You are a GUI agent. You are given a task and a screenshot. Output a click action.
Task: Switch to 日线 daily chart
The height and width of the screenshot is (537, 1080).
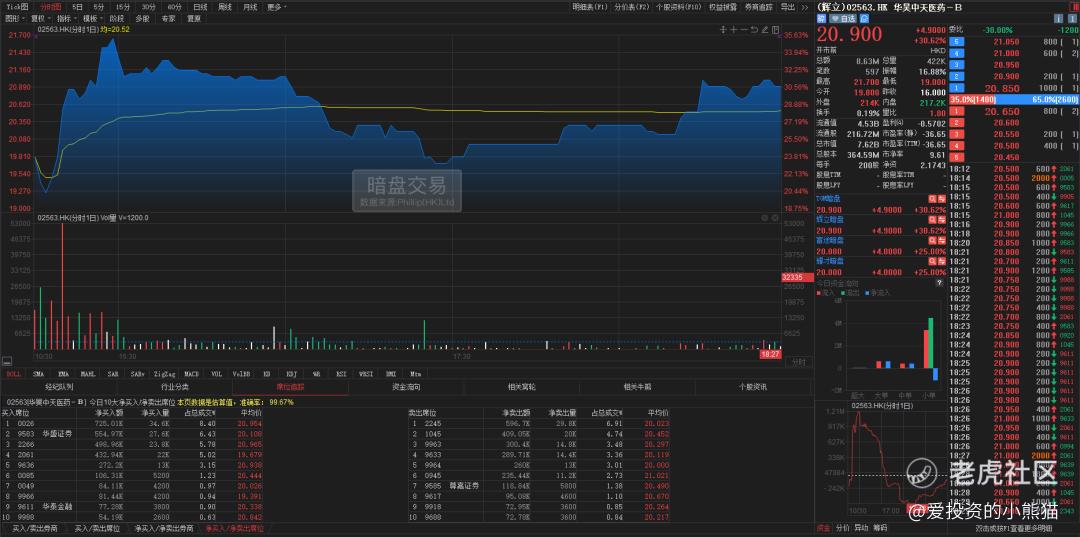point(200,7)
